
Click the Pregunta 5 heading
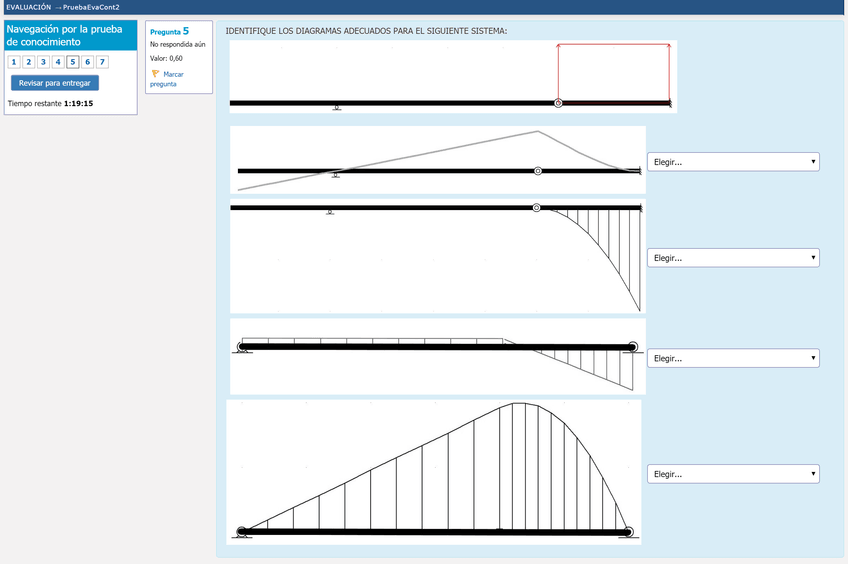pyautogui.click(x=169, y=31)
